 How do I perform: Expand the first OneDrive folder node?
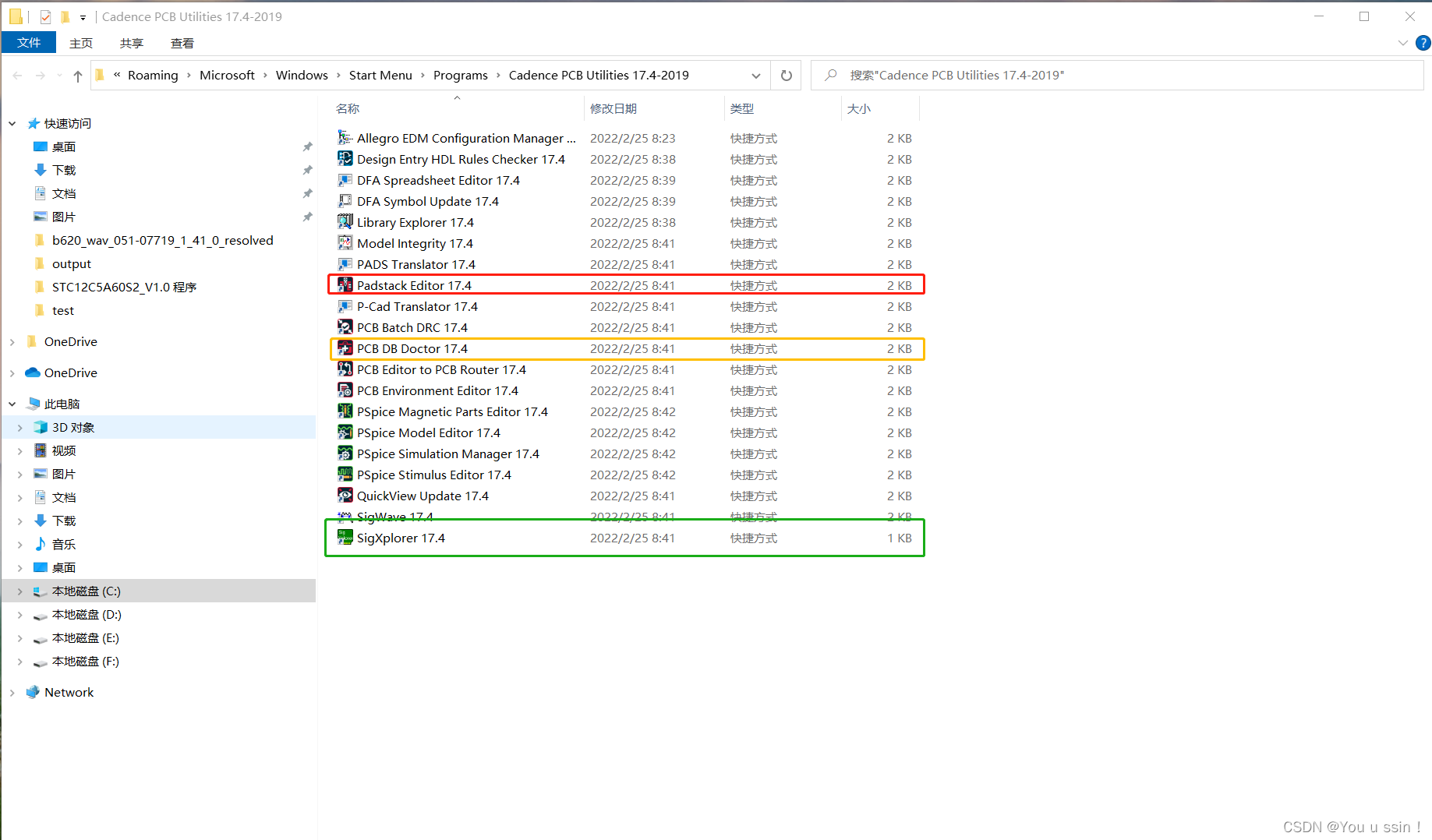tap(12, 341)
